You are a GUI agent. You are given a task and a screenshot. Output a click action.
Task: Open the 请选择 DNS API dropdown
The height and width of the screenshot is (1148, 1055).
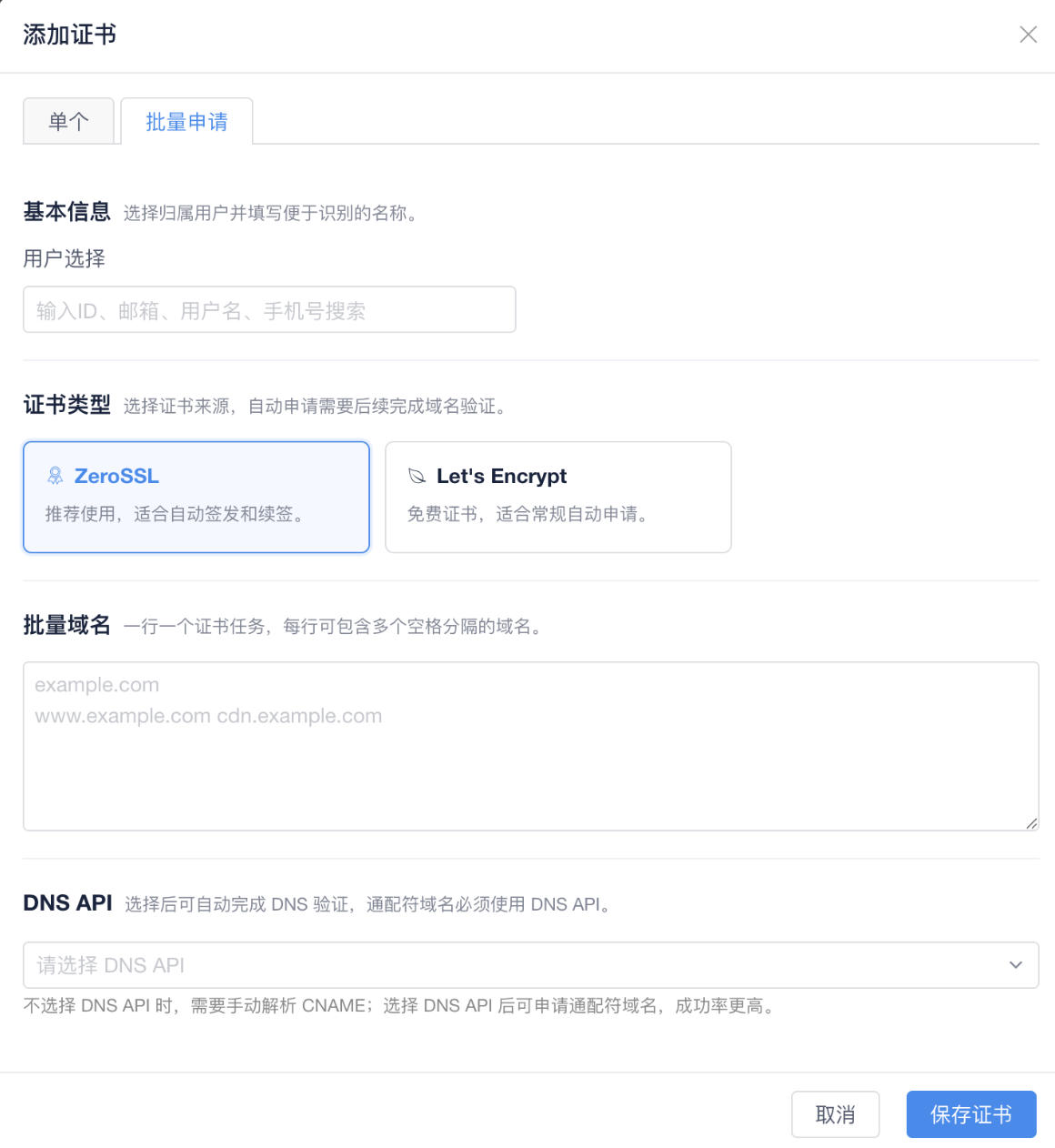[x=531, y=965]
